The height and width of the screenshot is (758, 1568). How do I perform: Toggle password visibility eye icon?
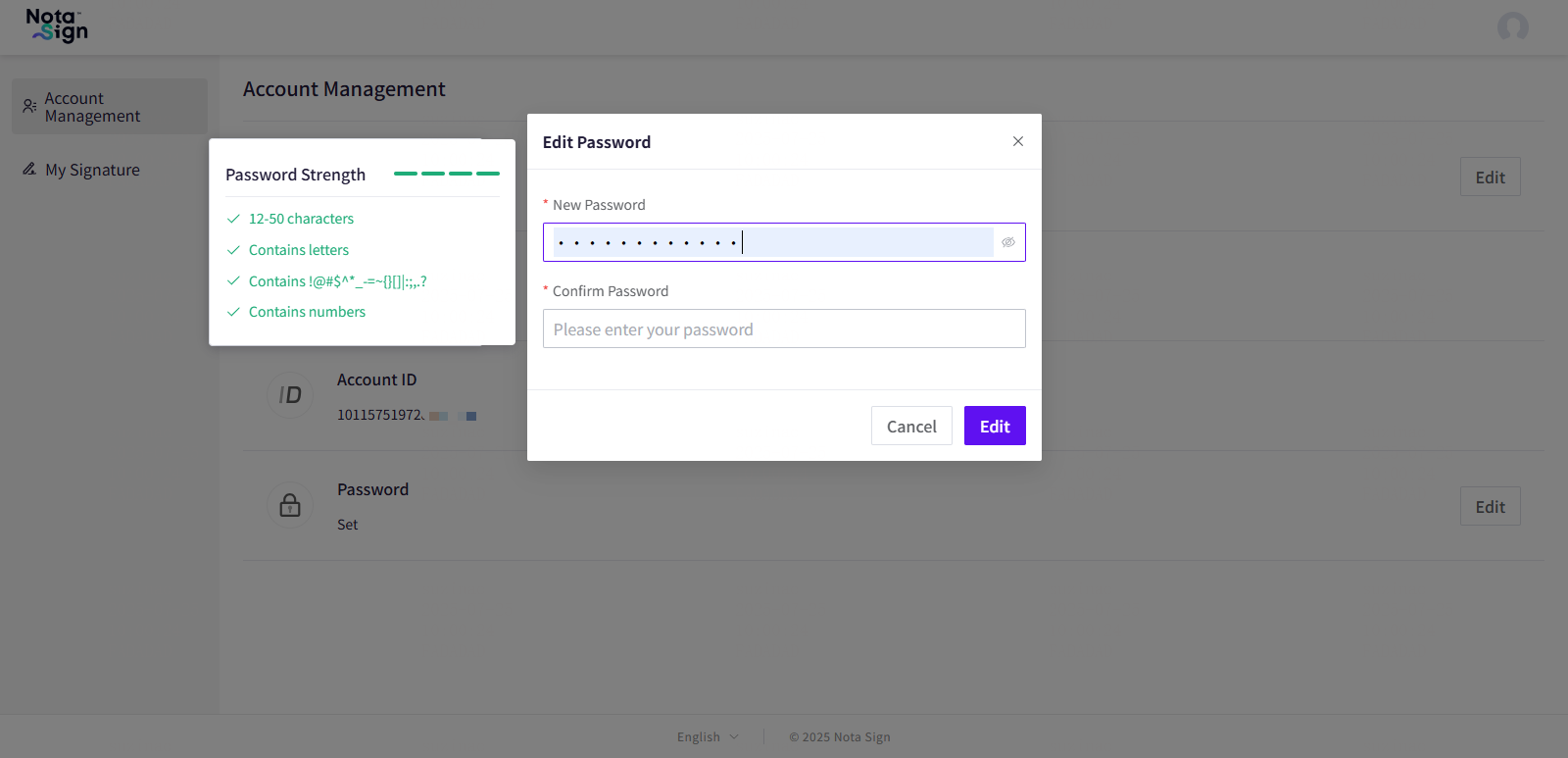click(x=1008, y=242)
